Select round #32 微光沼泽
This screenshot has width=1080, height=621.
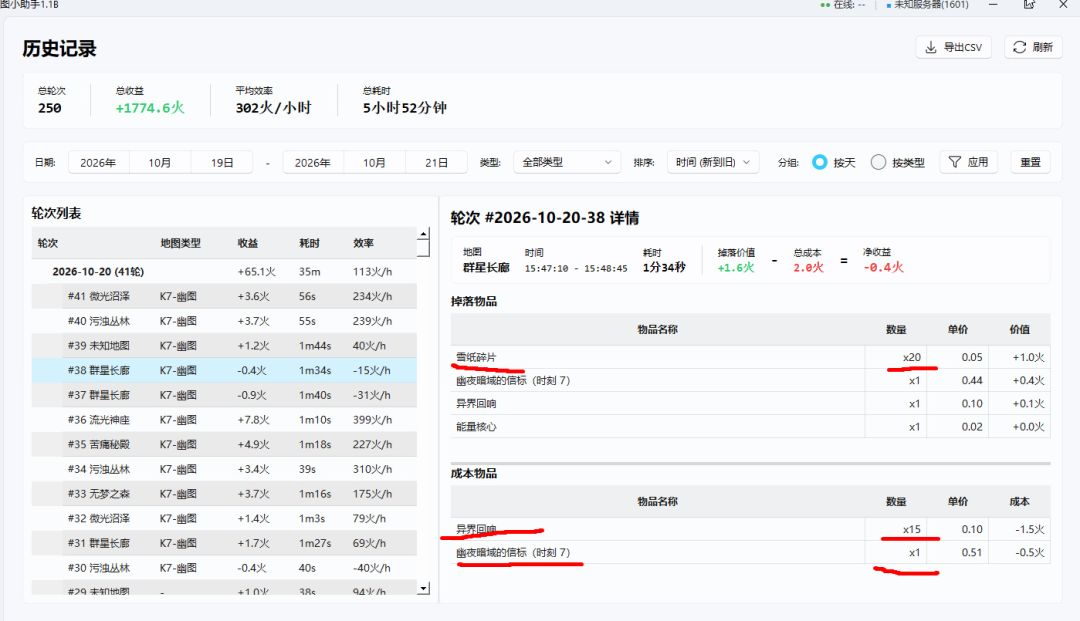224,518
